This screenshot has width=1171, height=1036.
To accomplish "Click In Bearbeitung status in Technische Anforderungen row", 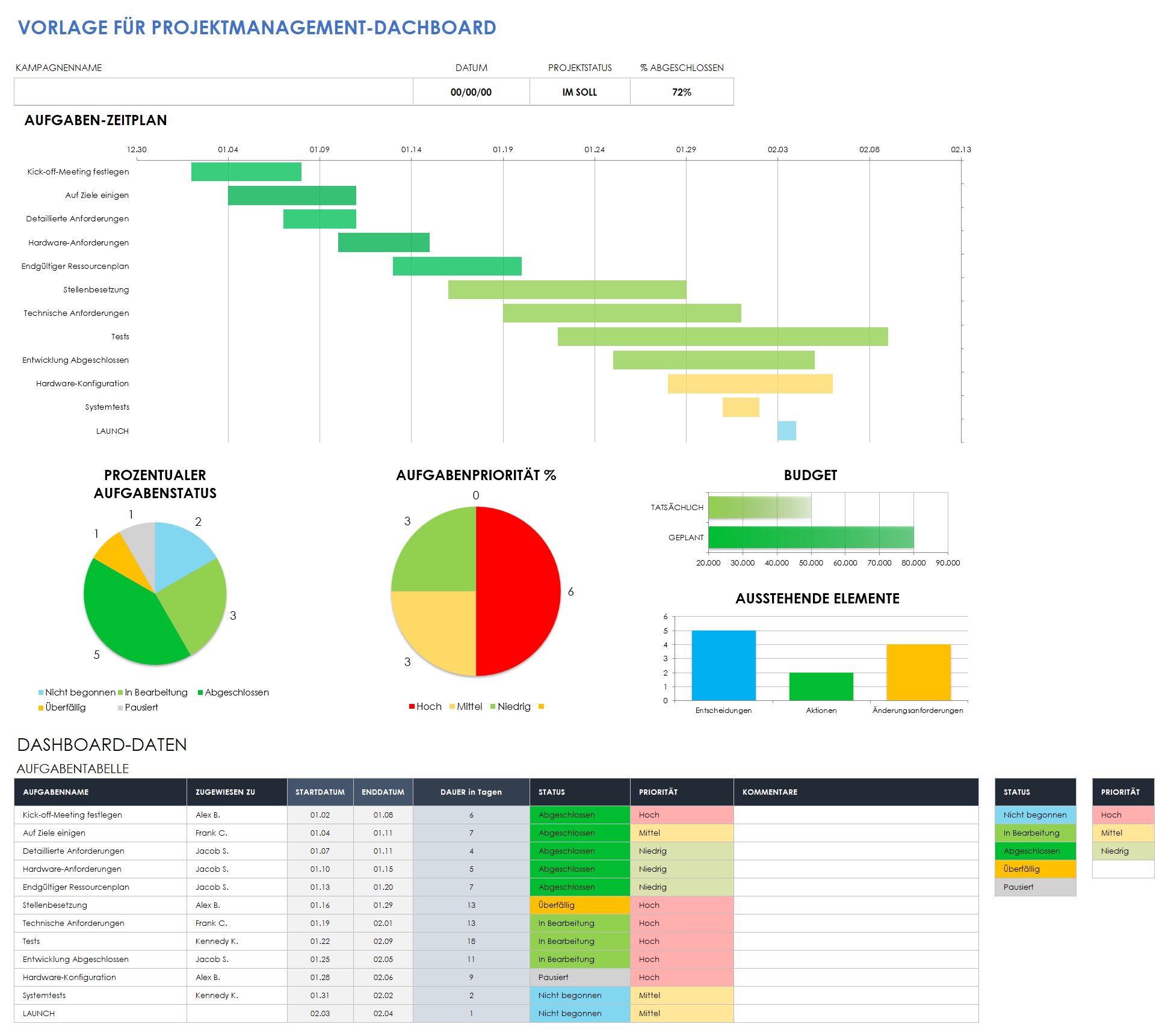I will click(580, 923).
